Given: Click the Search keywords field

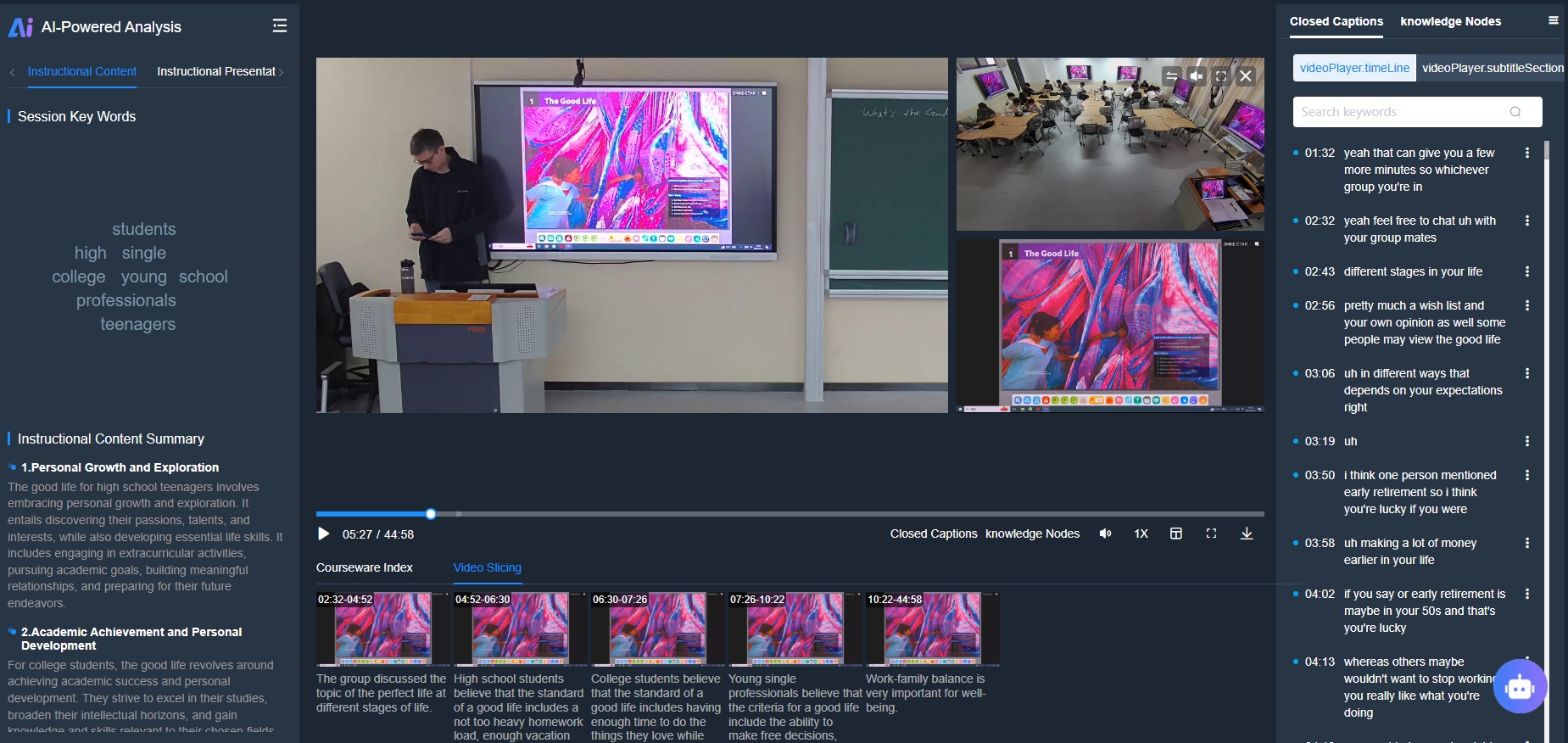Looking at the screenshot, I should tap(1417, 112).
